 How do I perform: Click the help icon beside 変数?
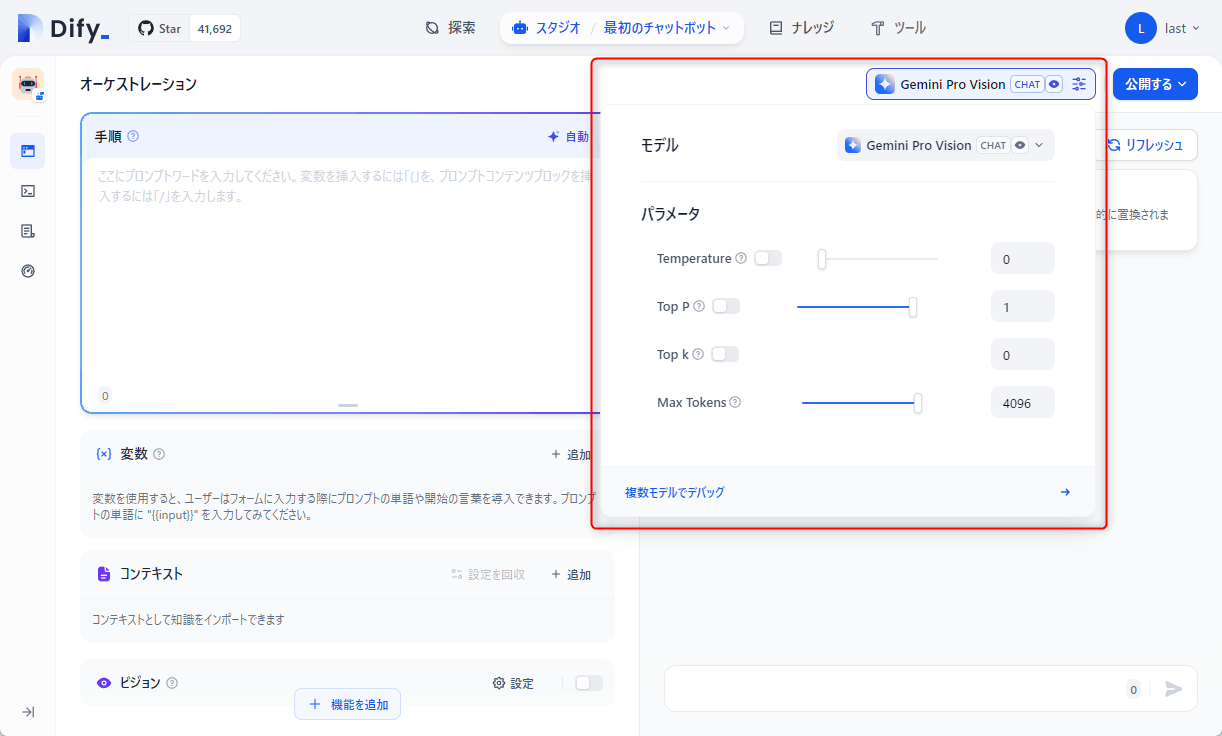click(x=159, y=454)
